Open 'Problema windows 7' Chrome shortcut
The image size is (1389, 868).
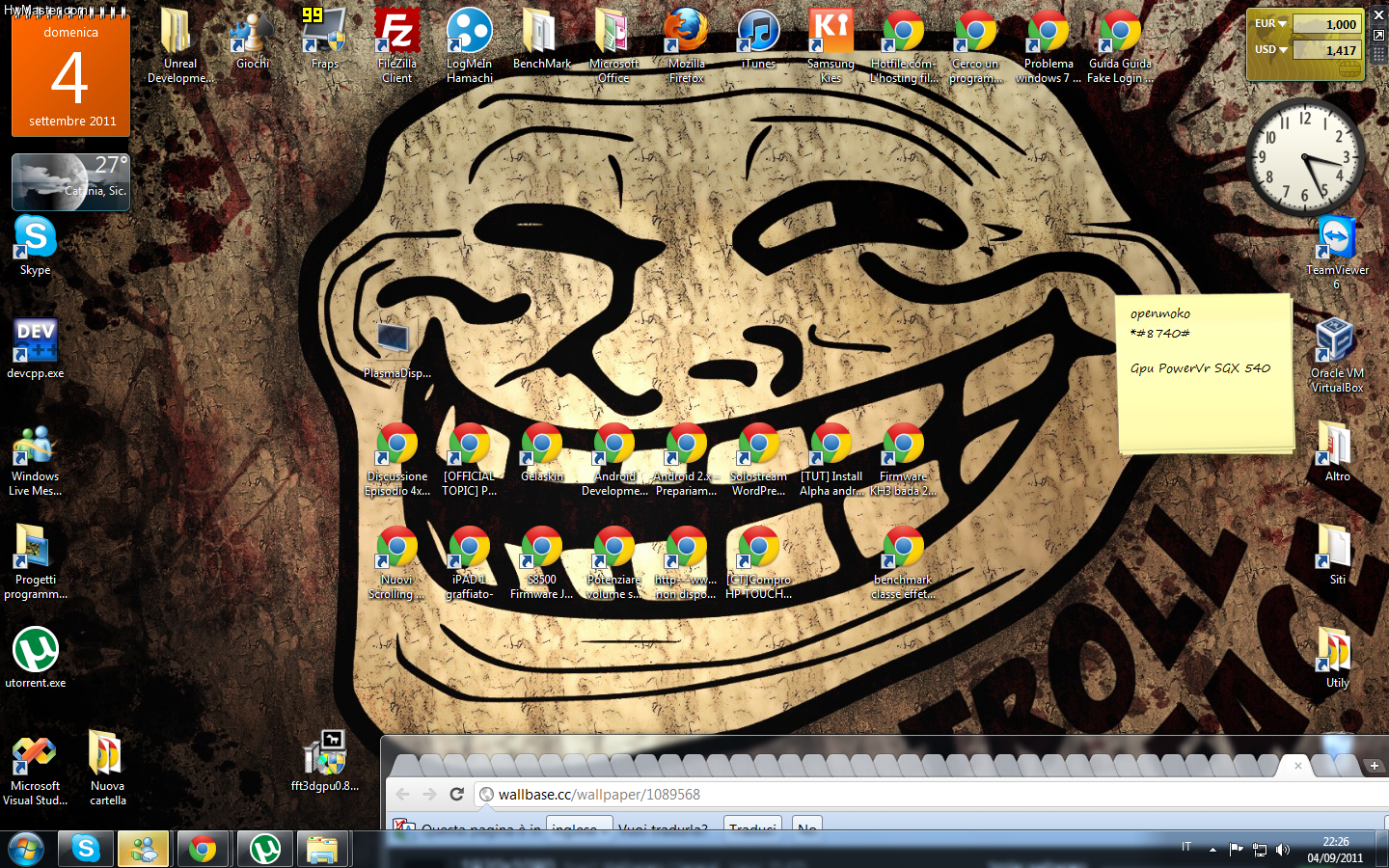pos(1048,45)
